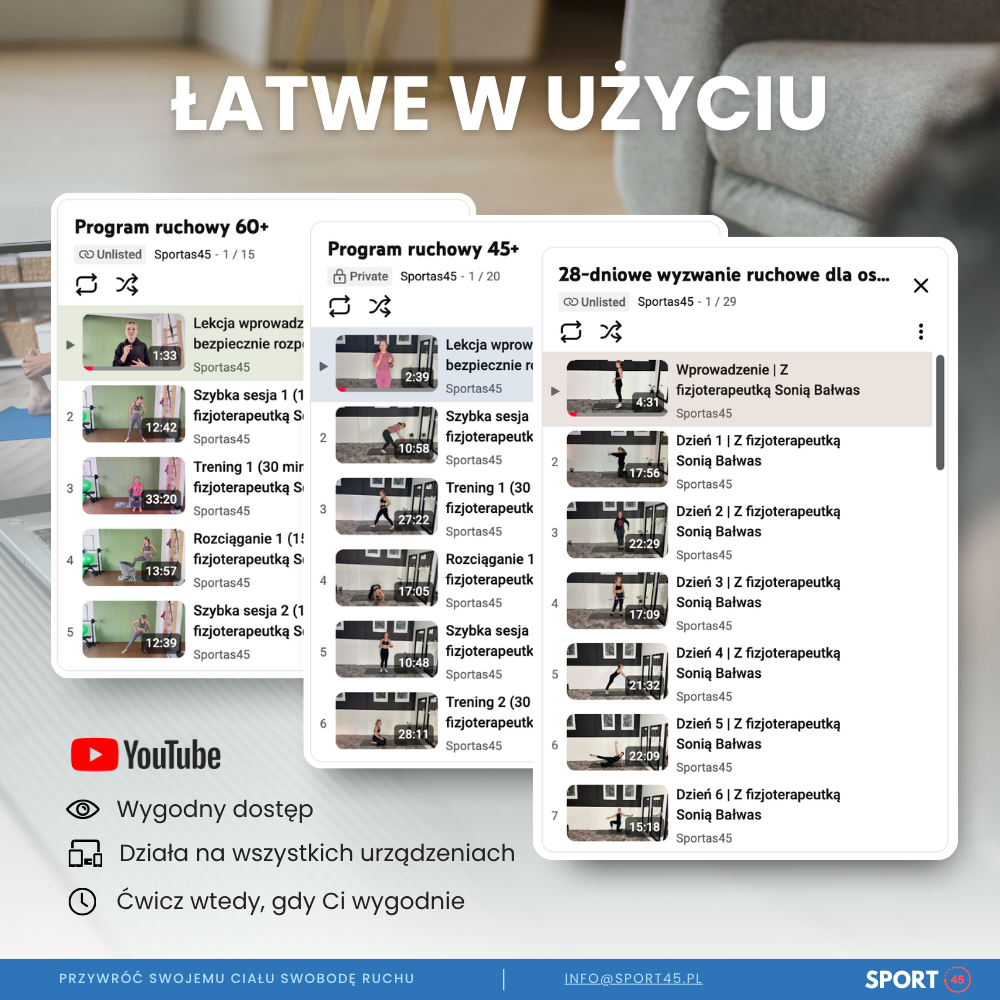Select 'Dzień 5 | Z fizjoterapeutką' video title

point(758,734)
